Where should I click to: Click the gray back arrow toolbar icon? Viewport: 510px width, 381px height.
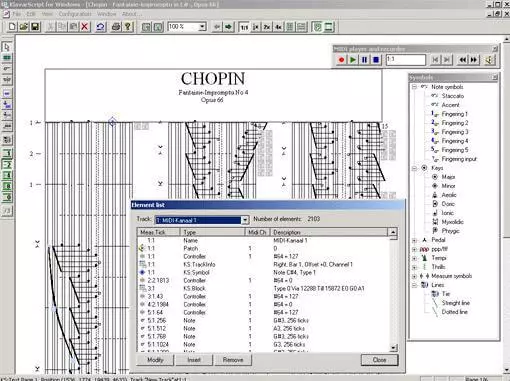tap(217, 27)
